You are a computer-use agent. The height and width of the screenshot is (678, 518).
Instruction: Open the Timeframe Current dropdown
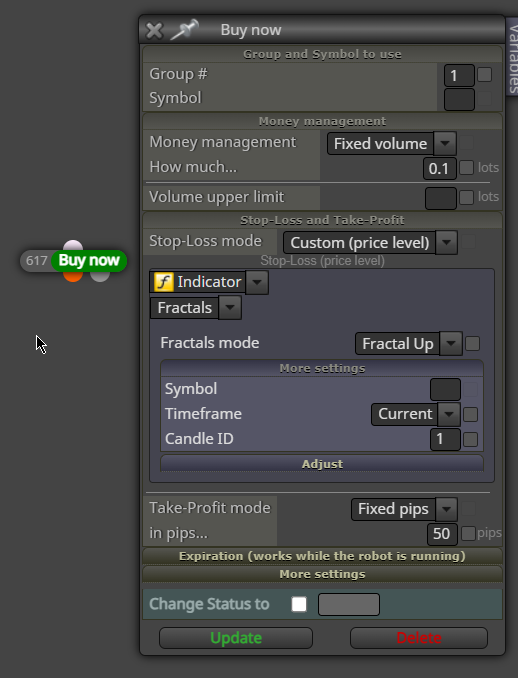pyautogui.click(x=416, y=414)
